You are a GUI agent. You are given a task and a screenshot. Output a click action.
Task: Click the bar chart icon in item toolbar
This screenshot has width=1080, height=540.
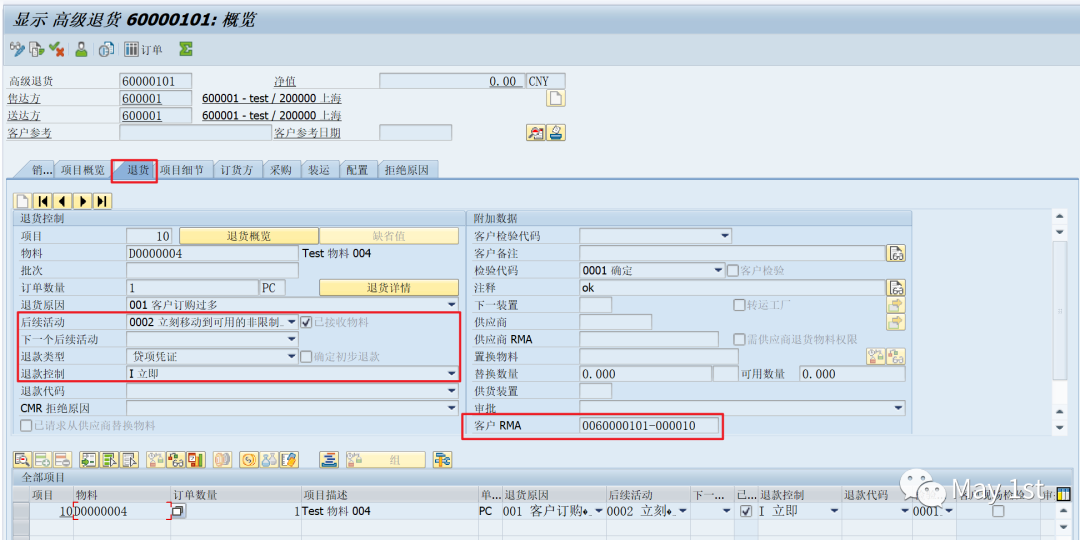tap(196, 459)
